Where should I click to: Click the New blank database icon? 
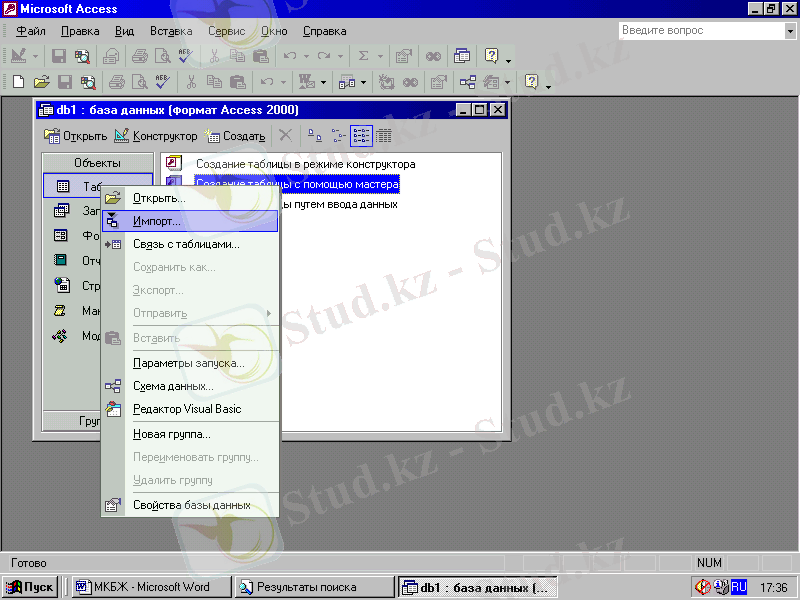coord(18,82)
